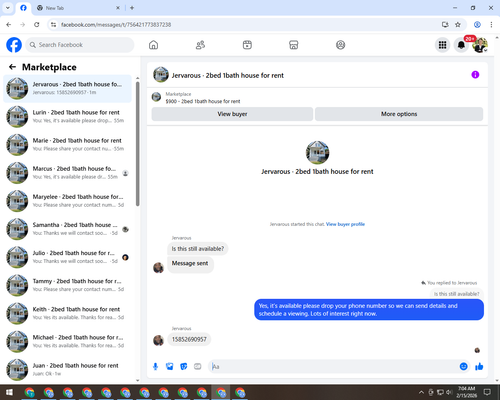Click the 'Message sent' bubble
The image size is (500, 400).
click(190, 264)
